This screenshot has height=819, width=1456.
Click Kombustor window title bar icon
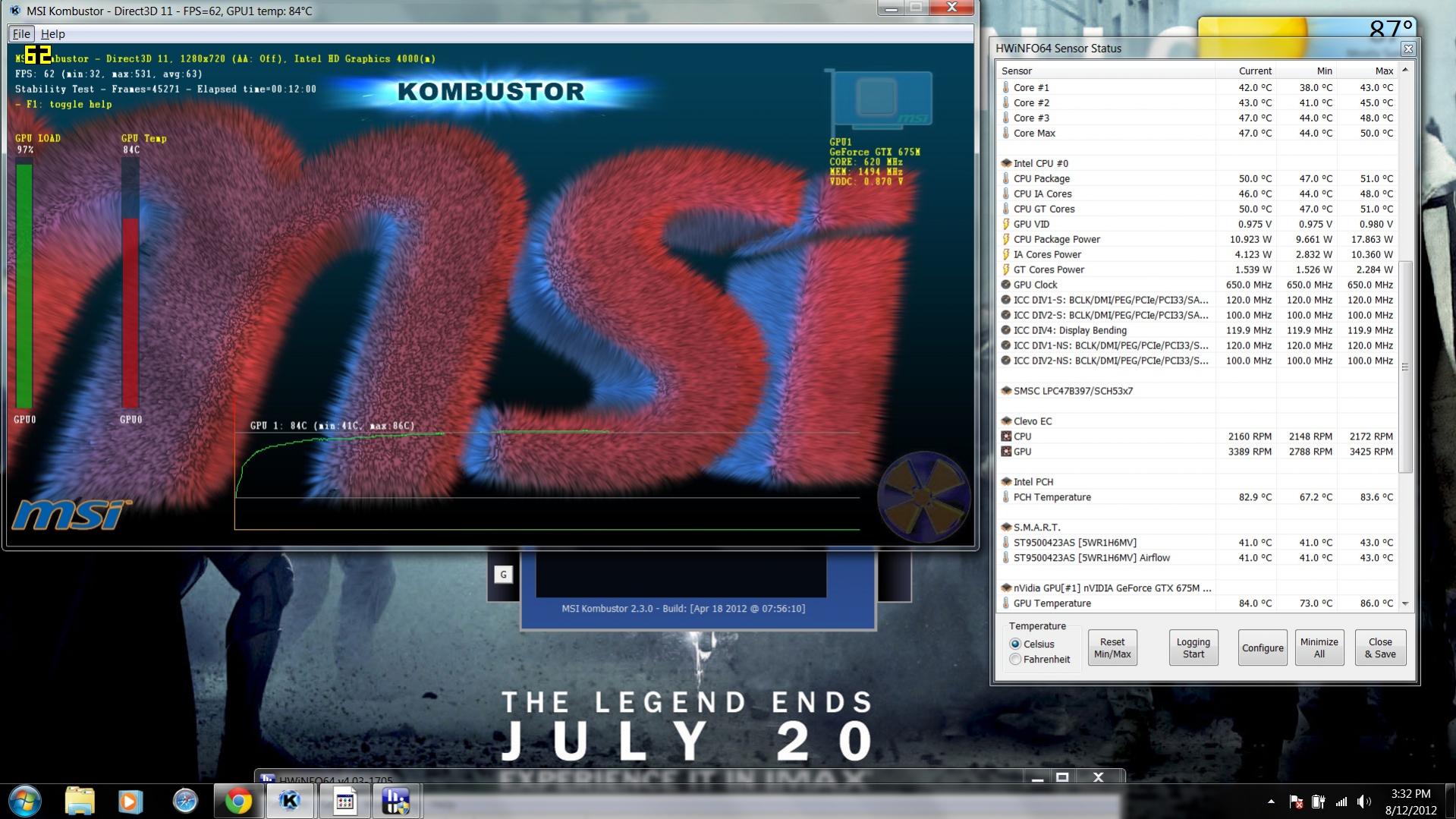tap(14, 11)
